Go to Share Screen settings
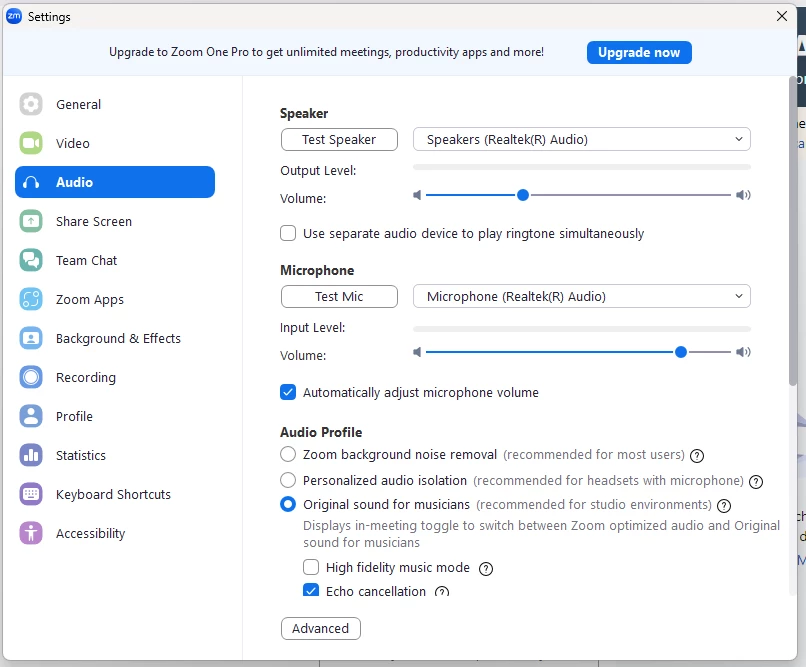This screenshot has width=806, height=667. pyautogui.click(x=115, y=221)
